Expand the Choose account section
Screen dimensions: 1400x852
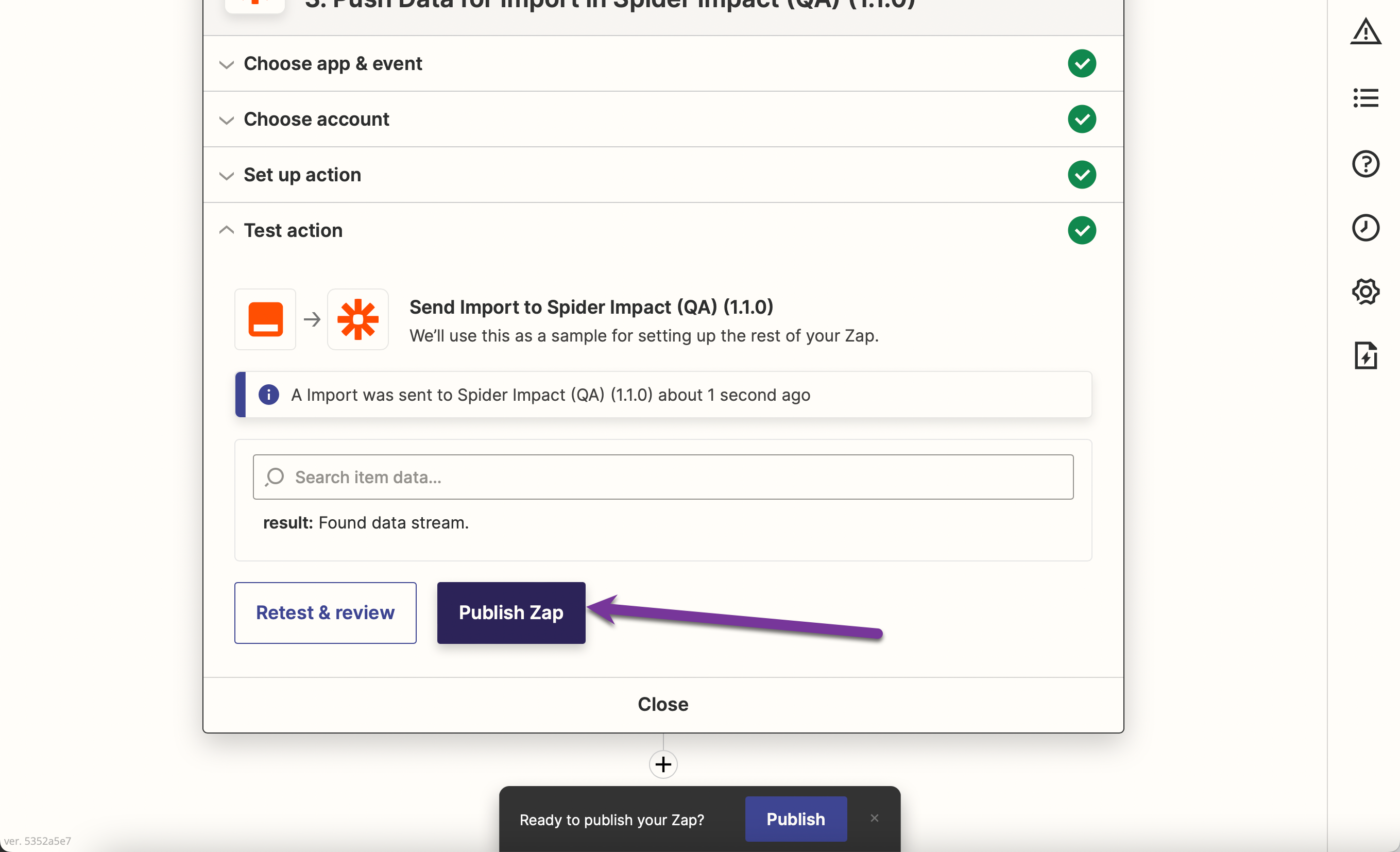227,120
